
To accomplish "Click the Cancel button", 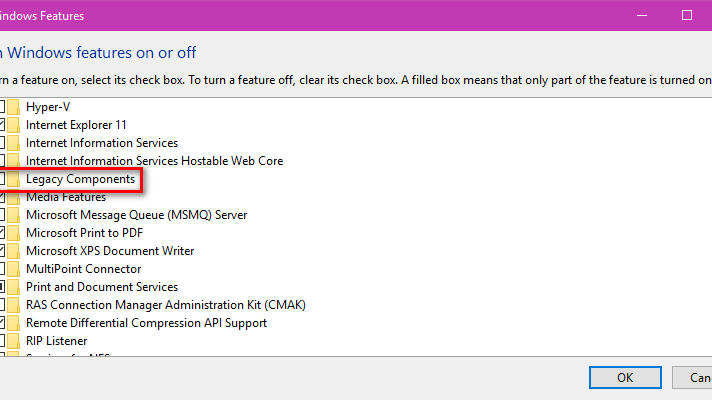I will 692,378.
